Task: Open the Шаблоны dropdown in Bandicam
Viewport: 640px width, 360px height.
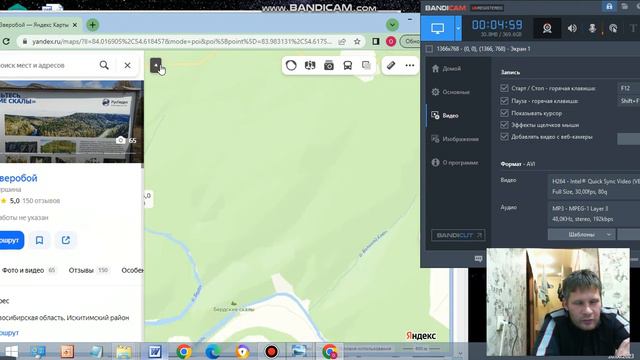Action: tap(581, 235)
